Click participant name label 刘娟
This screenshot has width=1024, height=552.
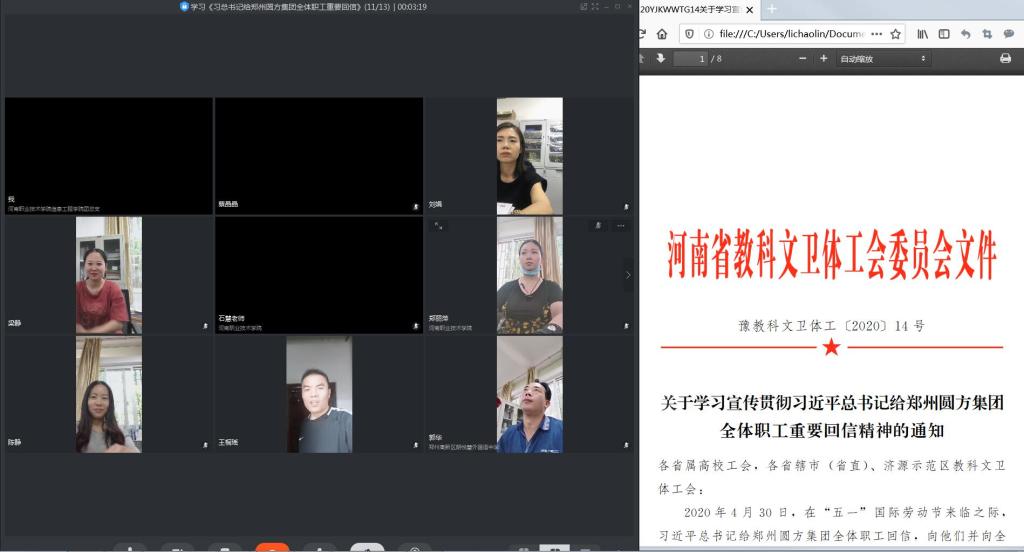pyautogui.click(x=436, y=204)
